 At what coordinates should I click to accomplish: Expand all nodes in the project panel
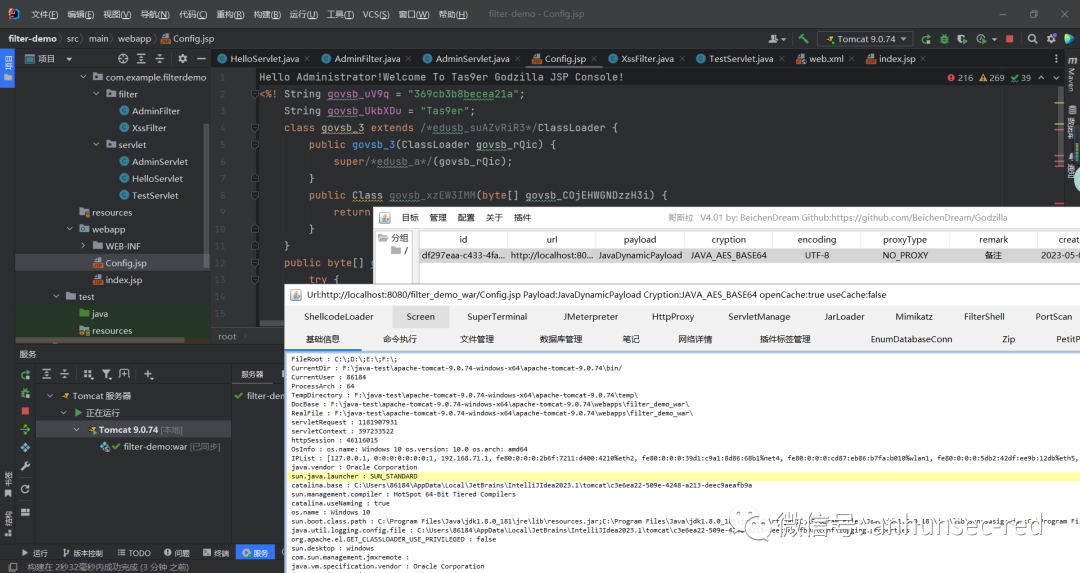pos(141,59)
